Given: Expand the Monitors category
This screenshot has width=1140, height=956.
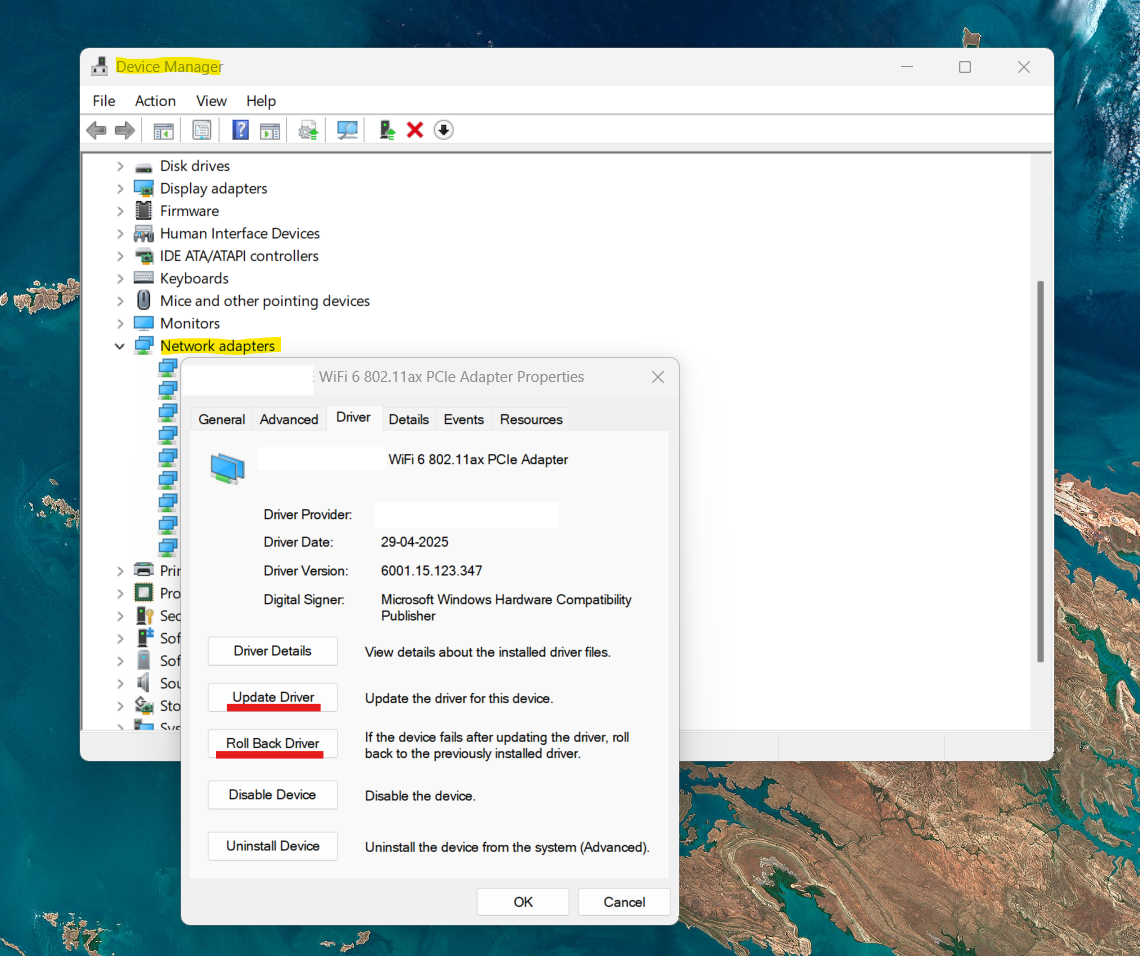Looking at the screenshot, I should [120, 323].
